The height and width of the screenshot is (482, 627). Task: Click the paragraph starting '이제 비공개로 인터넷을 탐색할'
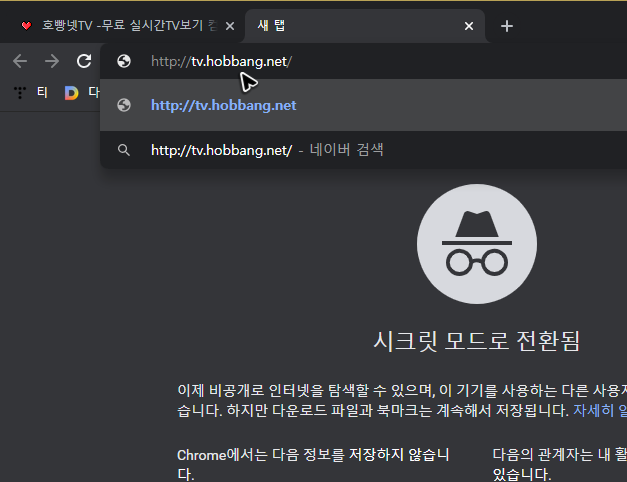point(402,400)
